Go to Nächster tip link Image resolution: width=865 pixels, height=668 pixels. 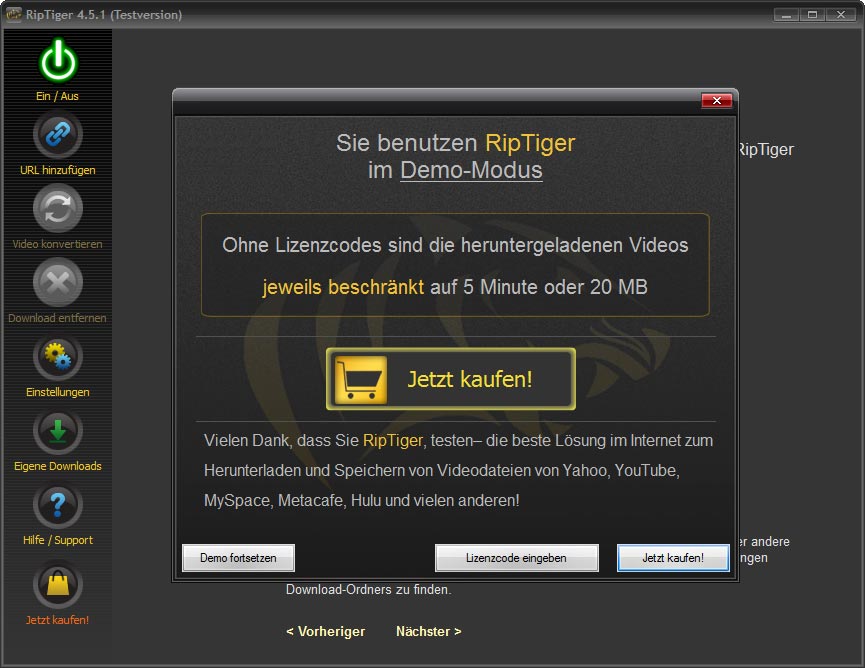point(429,632)
